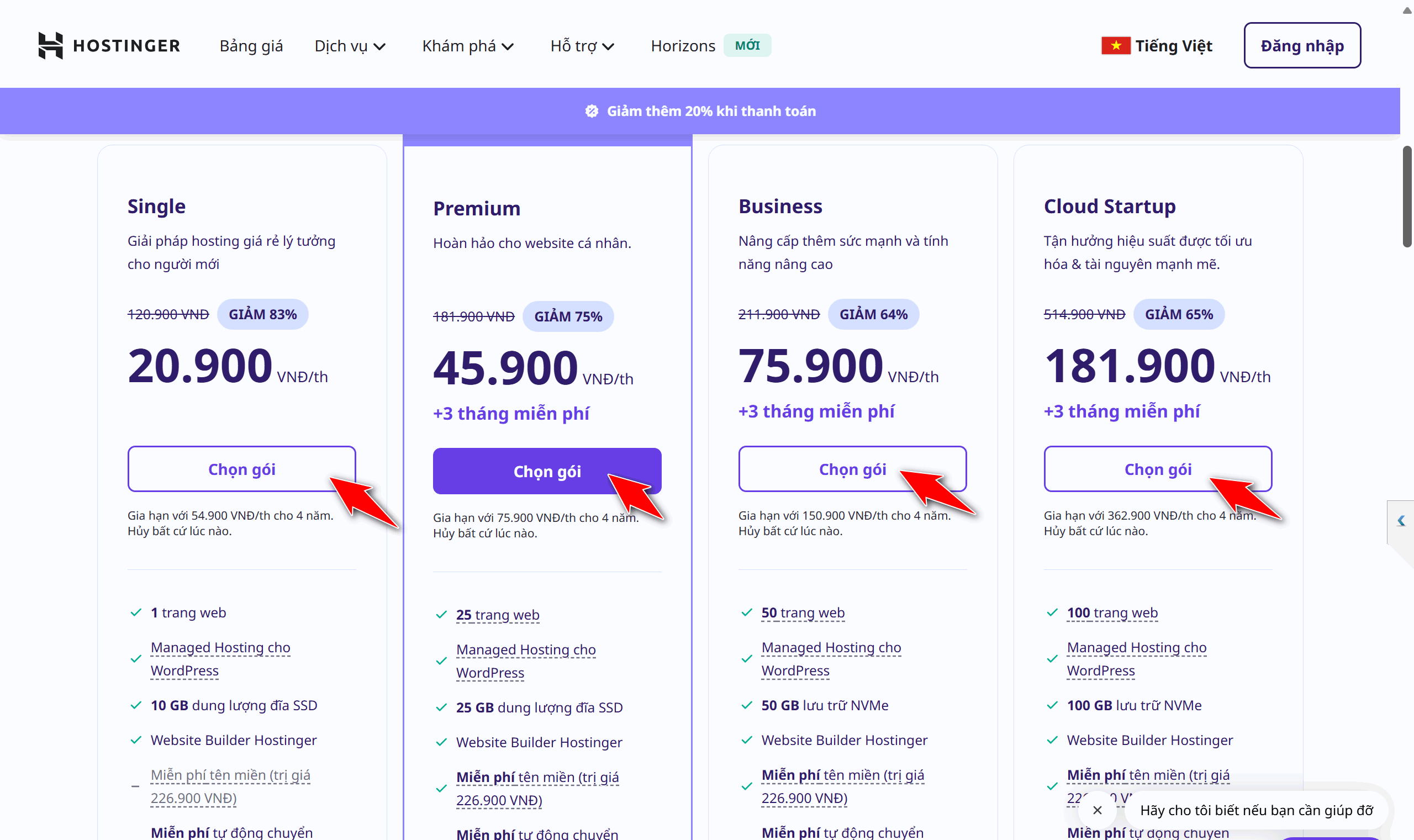Click the 25 trang web feature
Screen dimensions: 1414x840
click(x=498, y=615)
